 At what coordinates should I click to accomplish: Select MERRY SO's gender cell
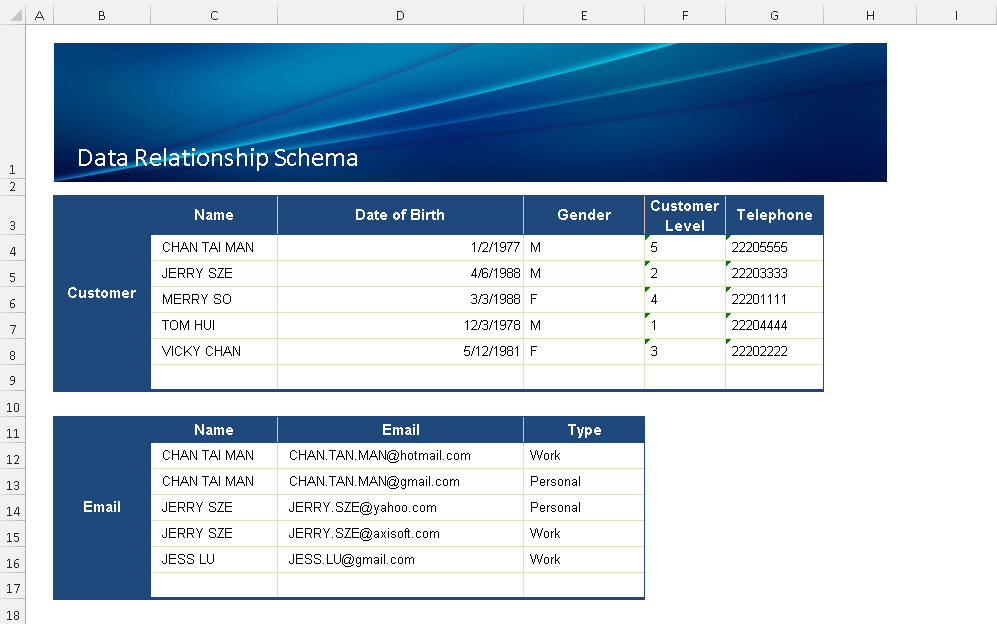[584, 300]
